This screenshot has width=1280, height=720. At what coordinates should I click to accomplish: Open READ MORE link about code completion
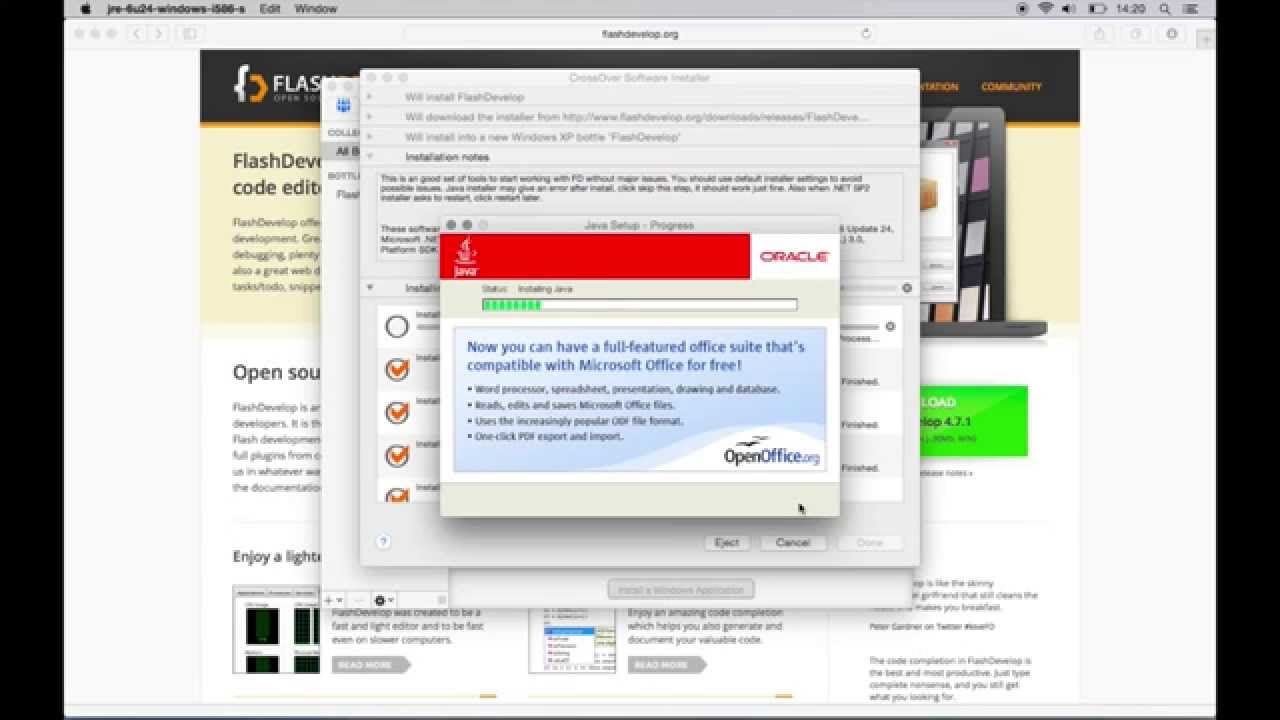(667, 664)
